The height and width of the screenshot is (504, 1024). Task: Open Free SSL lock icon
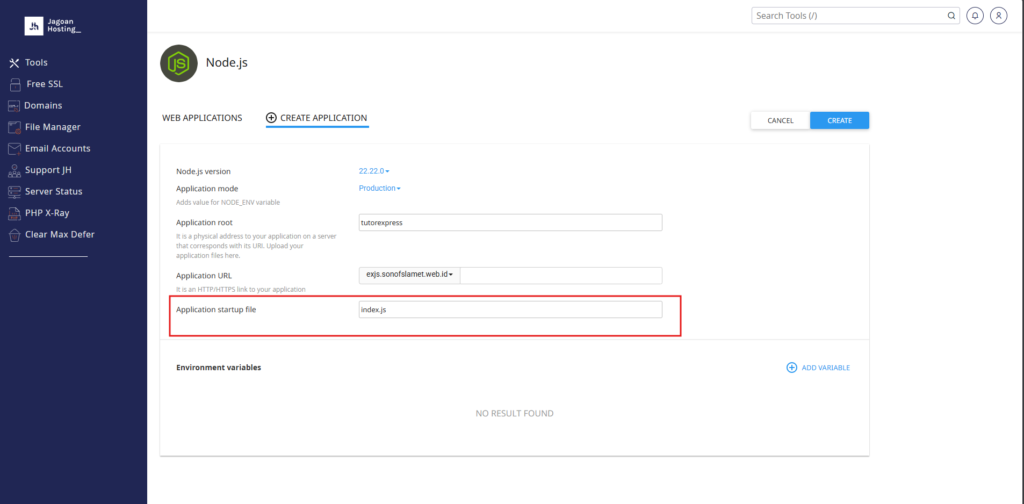(x=15, y=84)
